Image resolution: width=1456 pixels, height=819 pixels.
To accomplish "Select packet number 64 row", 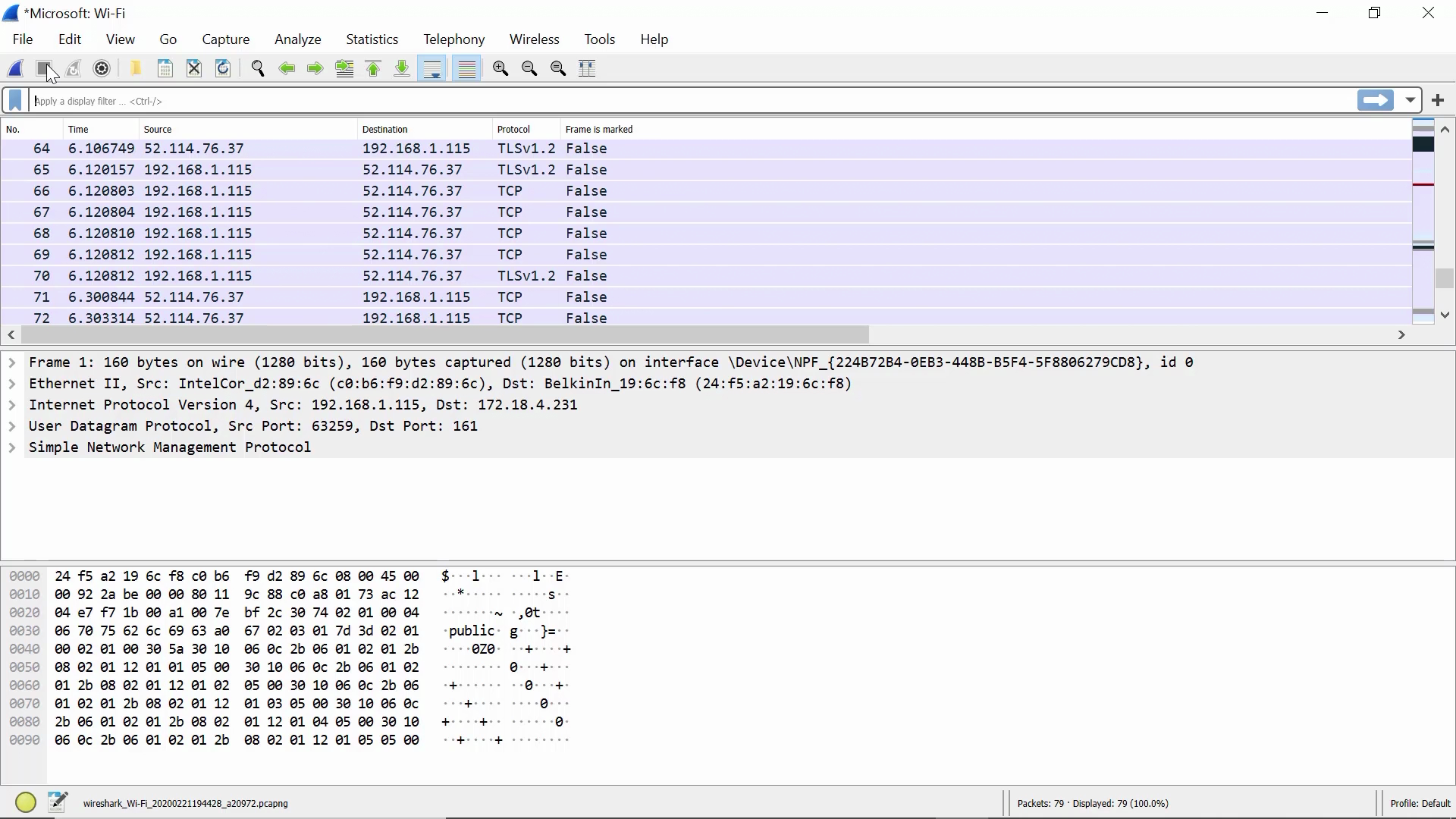I will [705, 149].
